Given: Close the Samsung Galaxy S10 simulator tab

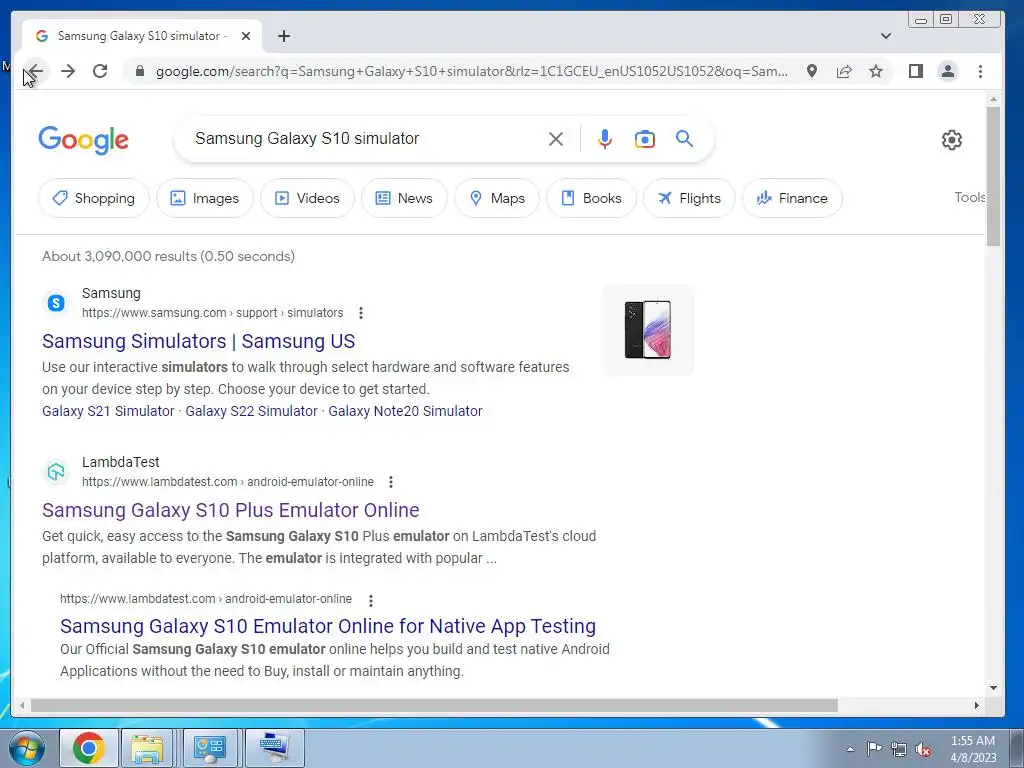Looking at the screenshot, I should click(x=246, y=36).
